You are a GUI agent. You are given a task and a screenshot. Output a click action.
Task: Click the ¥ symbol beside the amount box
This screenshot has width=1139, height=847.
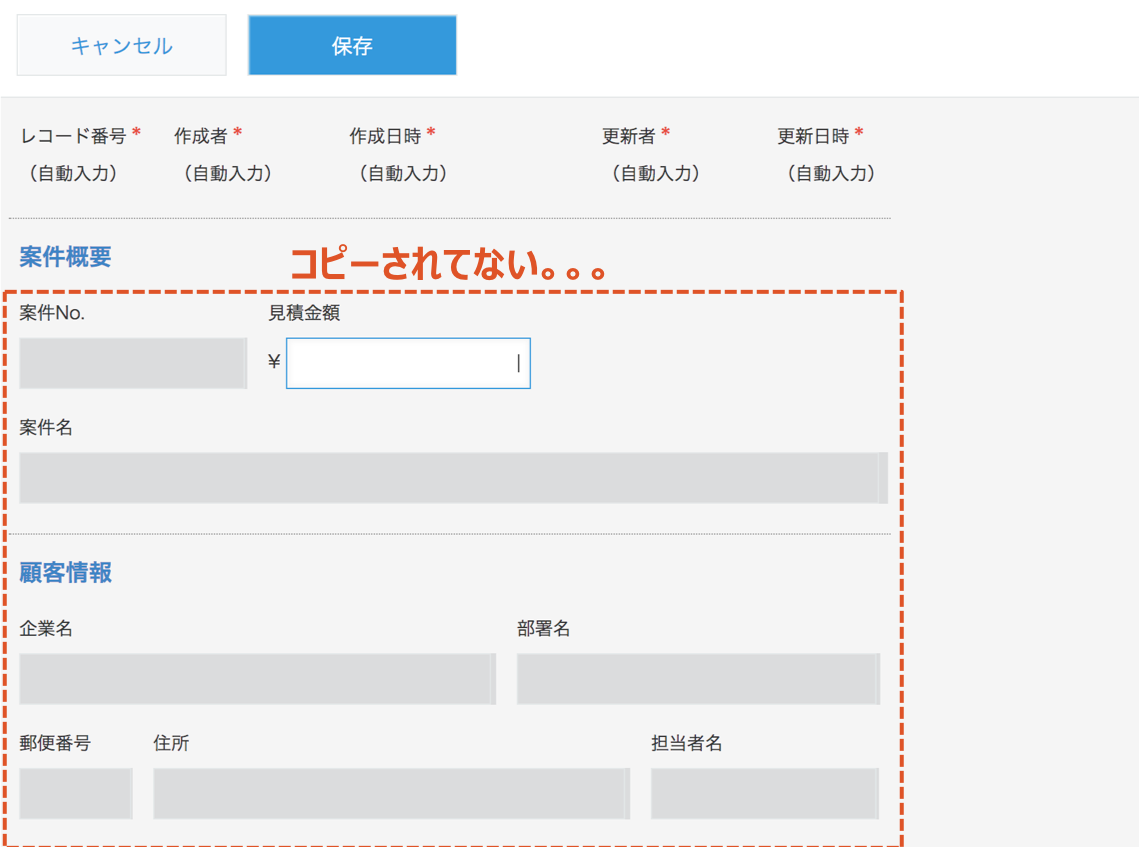pos(274,363)
